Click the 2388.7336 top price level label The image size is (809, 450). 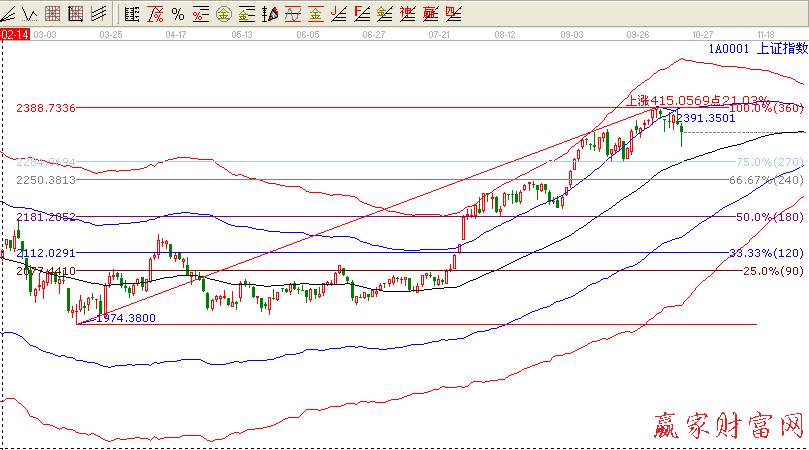pos(46,107)
